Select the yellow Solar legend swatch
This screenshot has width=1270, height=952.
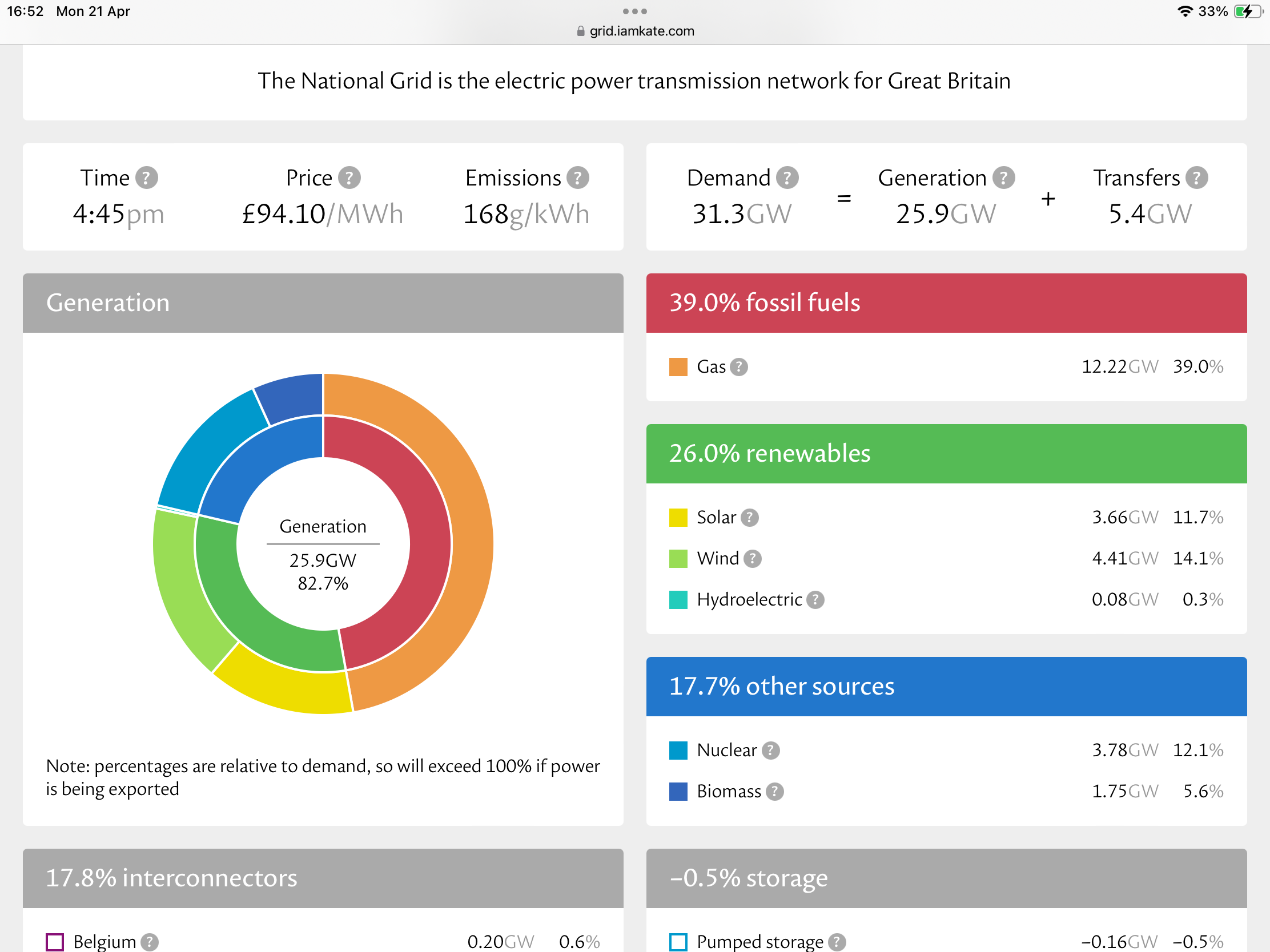(678, 517)
